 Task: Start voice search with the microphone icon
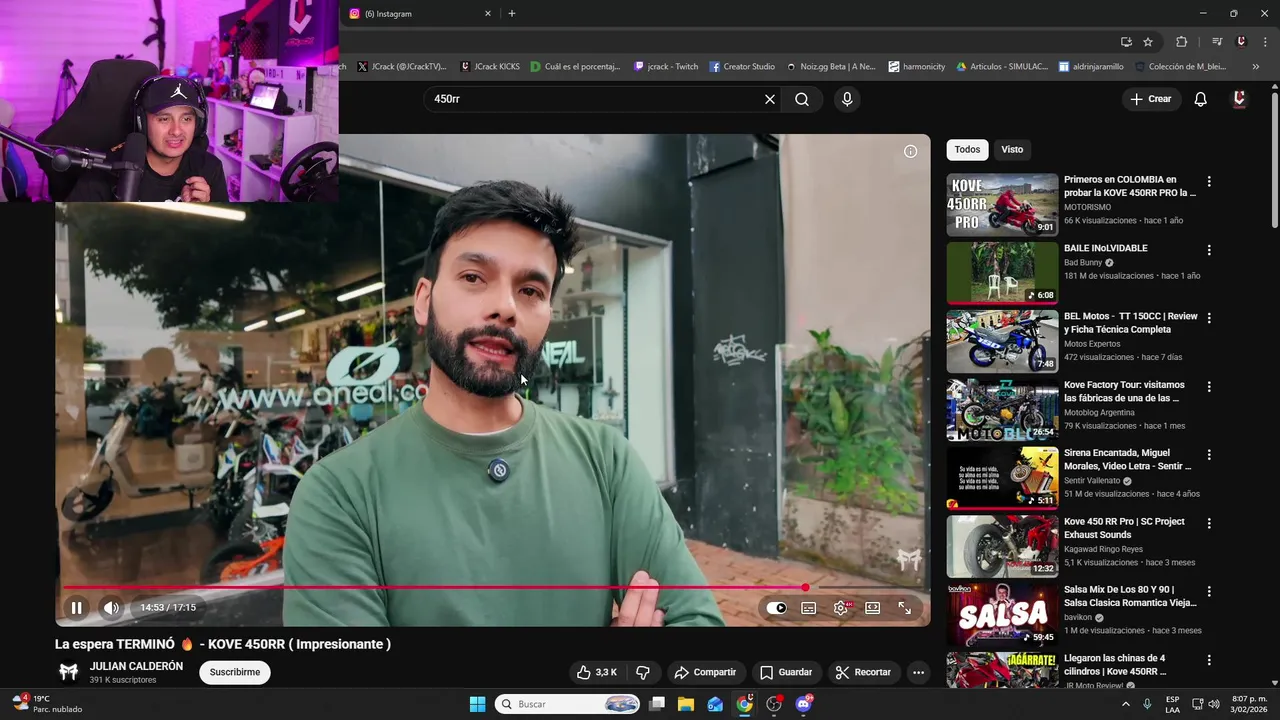[x=847, y=99]
